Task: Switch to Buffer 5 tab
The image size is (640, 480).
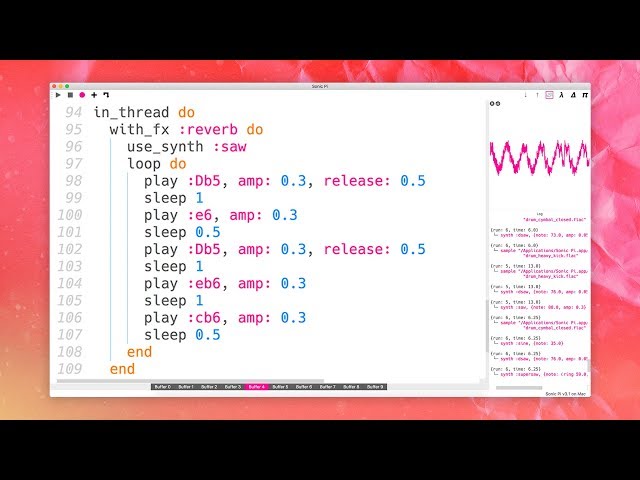Action: pyautogui.click(x=280, y=387)
